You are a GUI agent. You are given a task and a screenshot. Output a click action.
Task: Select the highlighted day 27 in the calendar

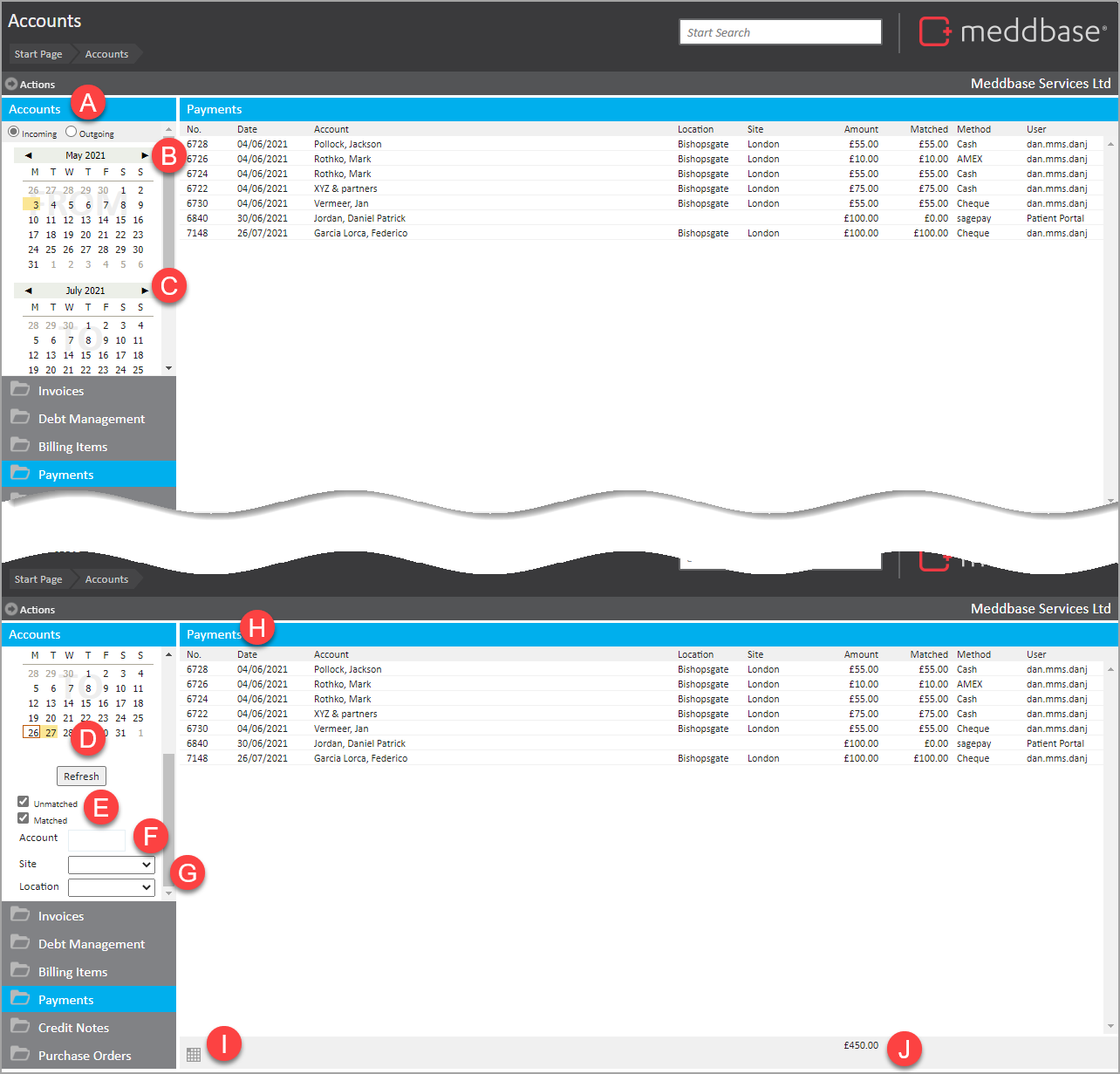click(51, 733)
